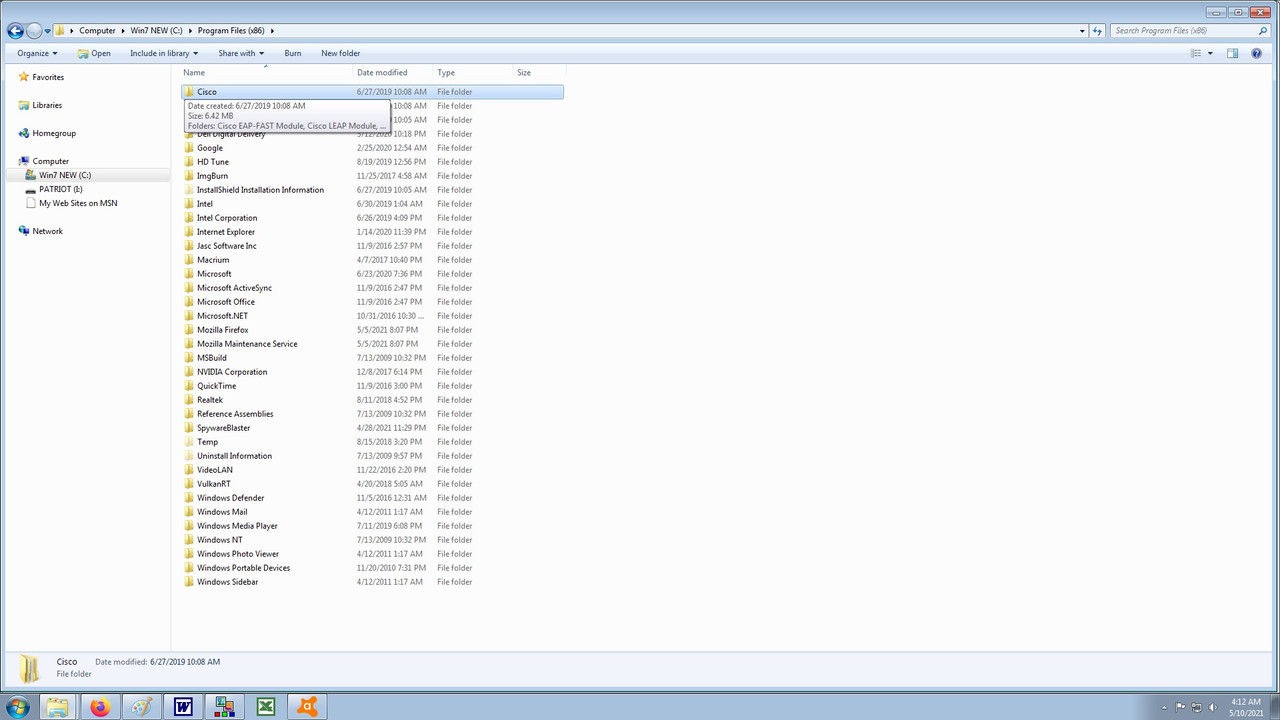
Task: Open Excel from the taskbar
Action: pyautogui.click(x=265, y=707)
